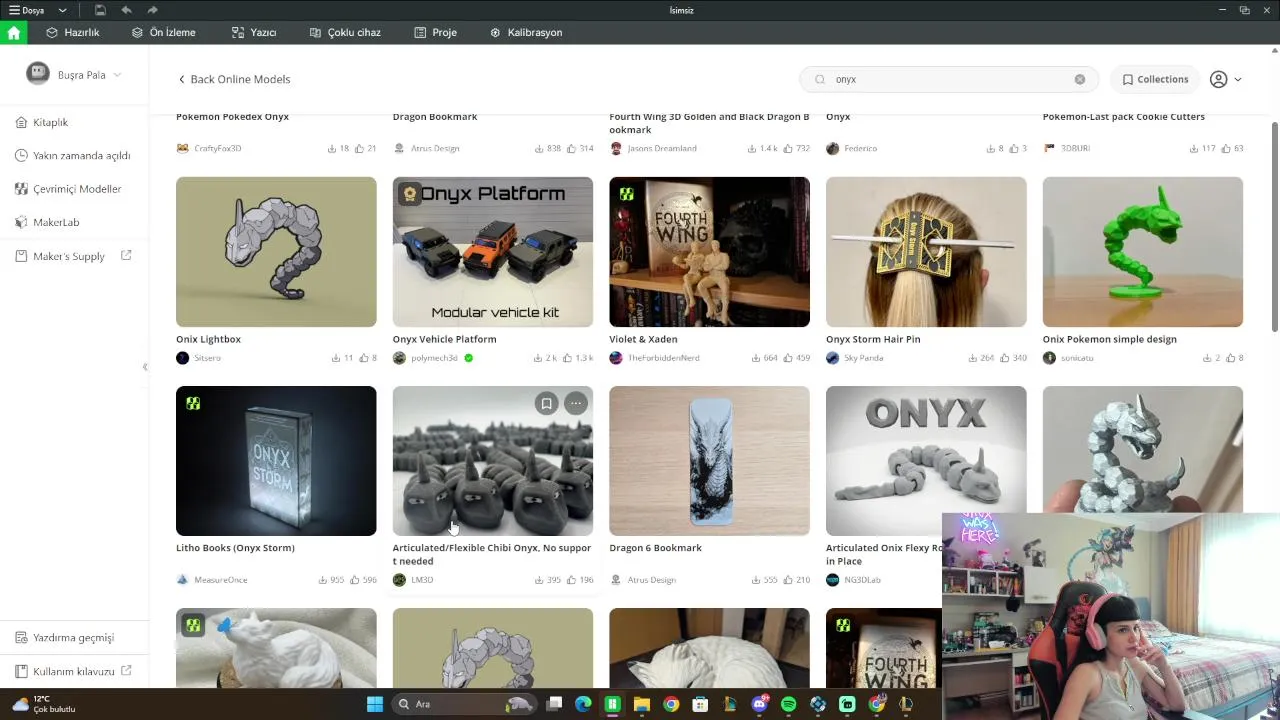Expand the Buşra Pala account dropdown
Viewport: 1280px width, 720px height.
pos(117,75)
